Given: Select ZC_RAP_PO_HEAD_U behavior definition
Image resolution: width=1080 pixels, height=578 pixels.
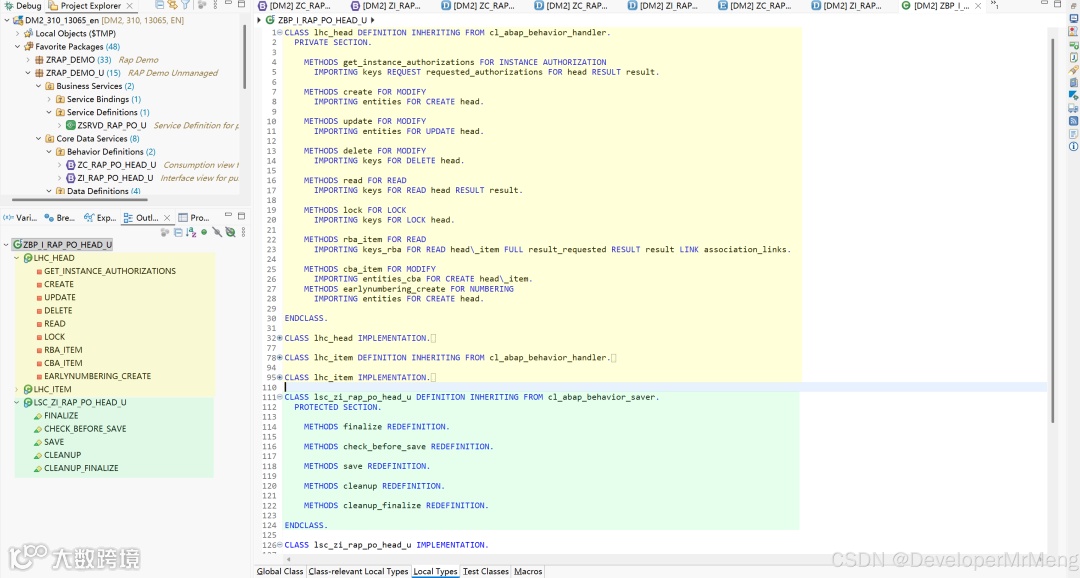Looking at the screenshot, I should (116, 165).
